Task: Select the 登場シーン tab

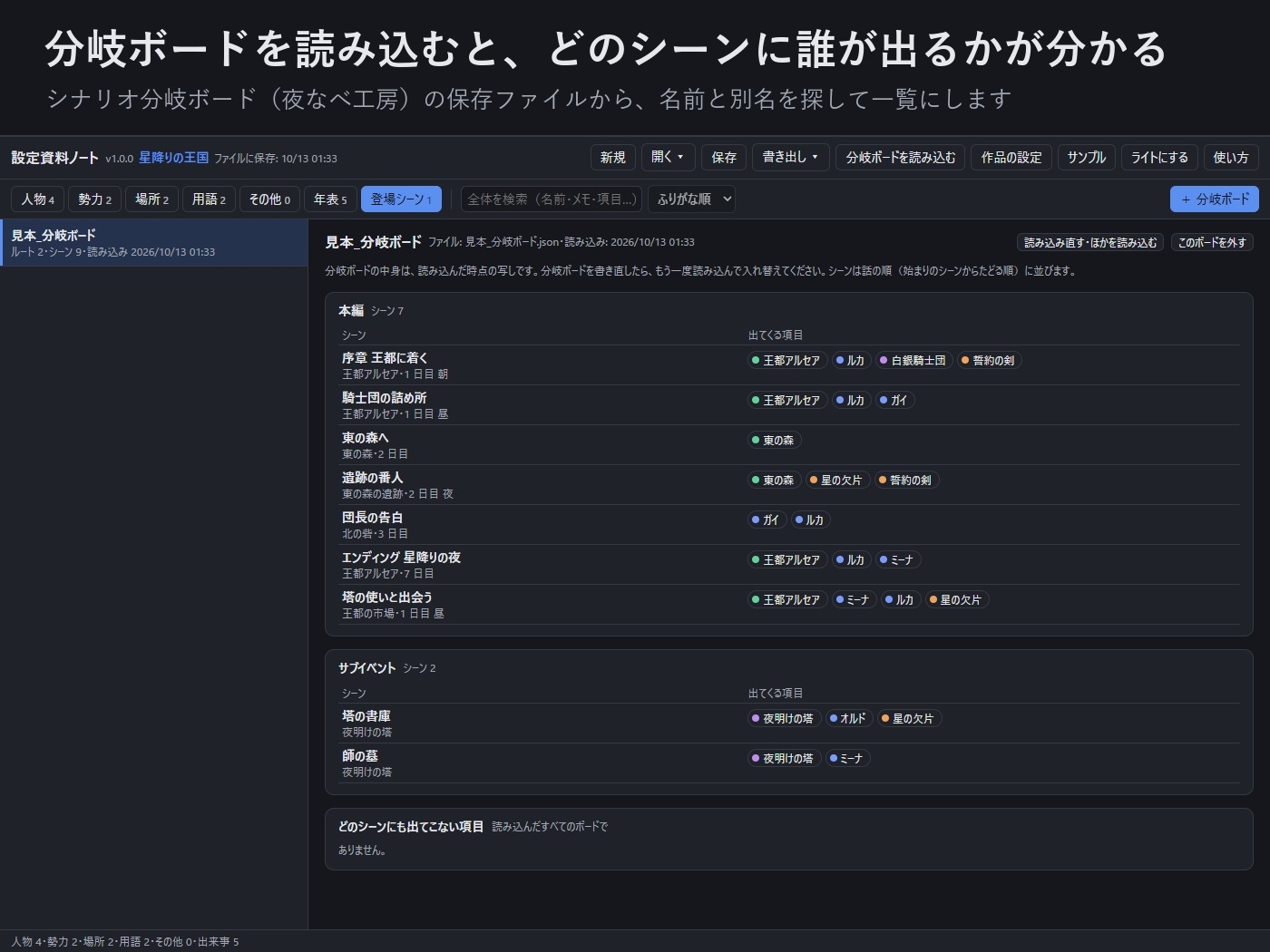Action: coord(401,199)
